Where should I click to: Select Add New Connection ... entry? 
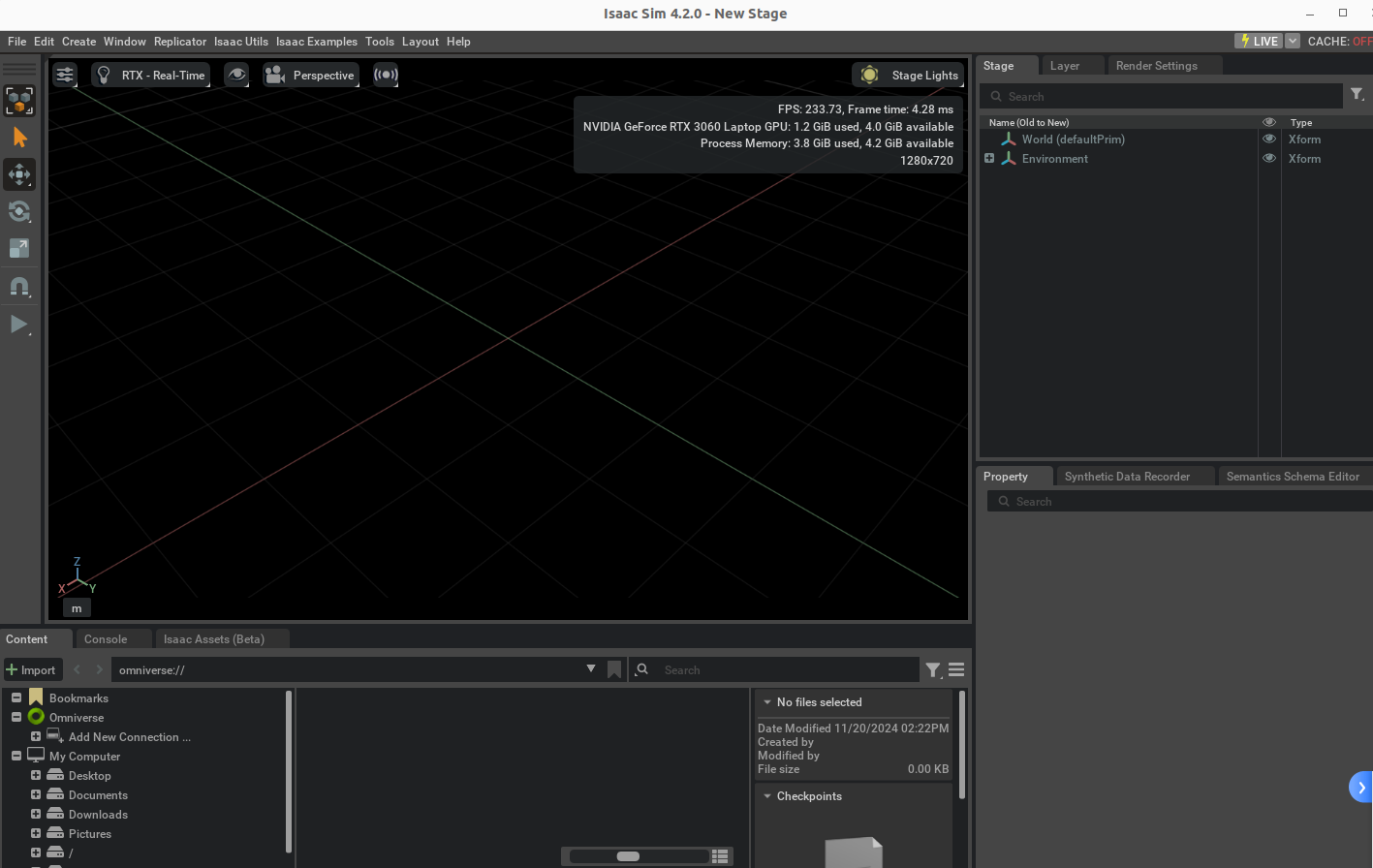pos(130,737)
